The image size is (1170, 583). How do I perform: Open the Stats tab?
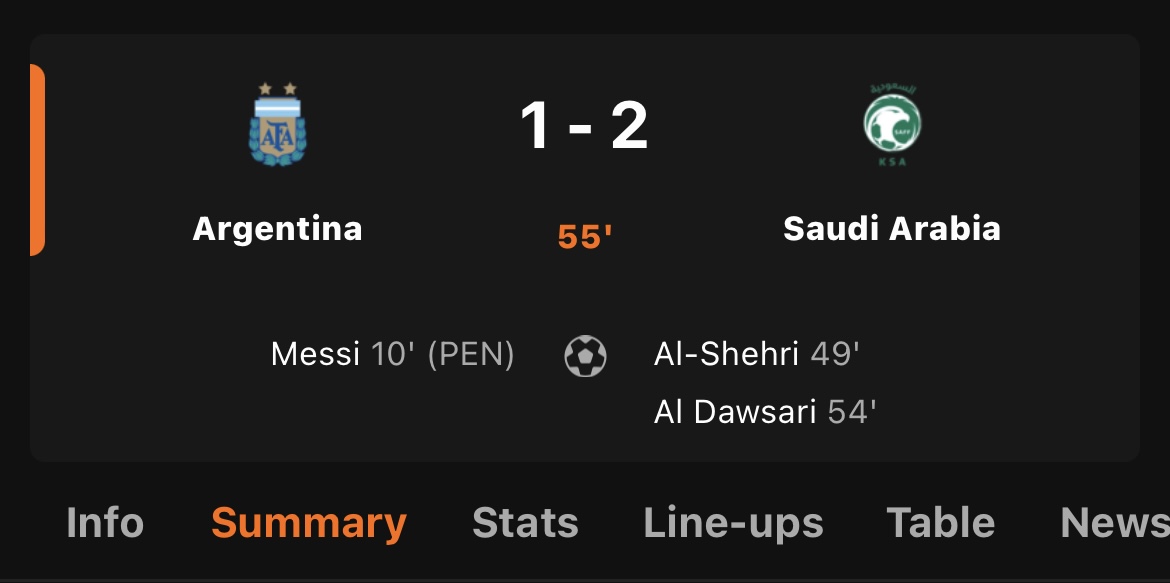[x=525, y=523]
